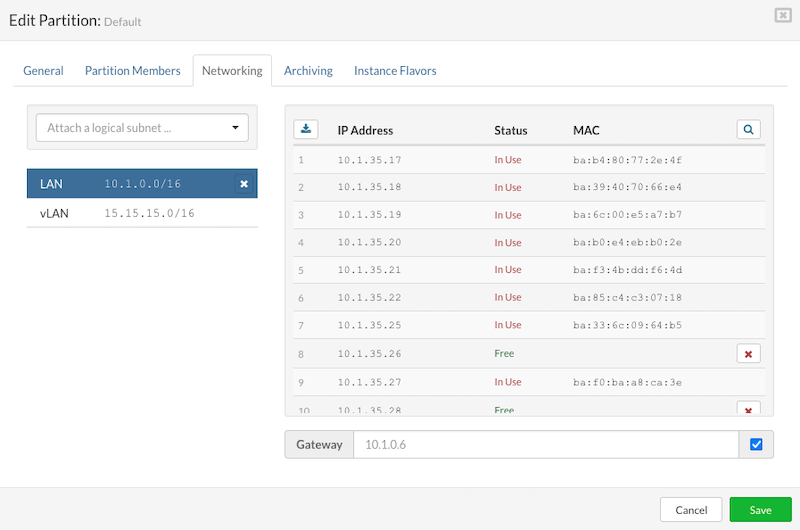Viewport: 800px width, 530px height.
Task: Open the Attach a logical subnet dropdown
Action: click(x=142, y=128)
